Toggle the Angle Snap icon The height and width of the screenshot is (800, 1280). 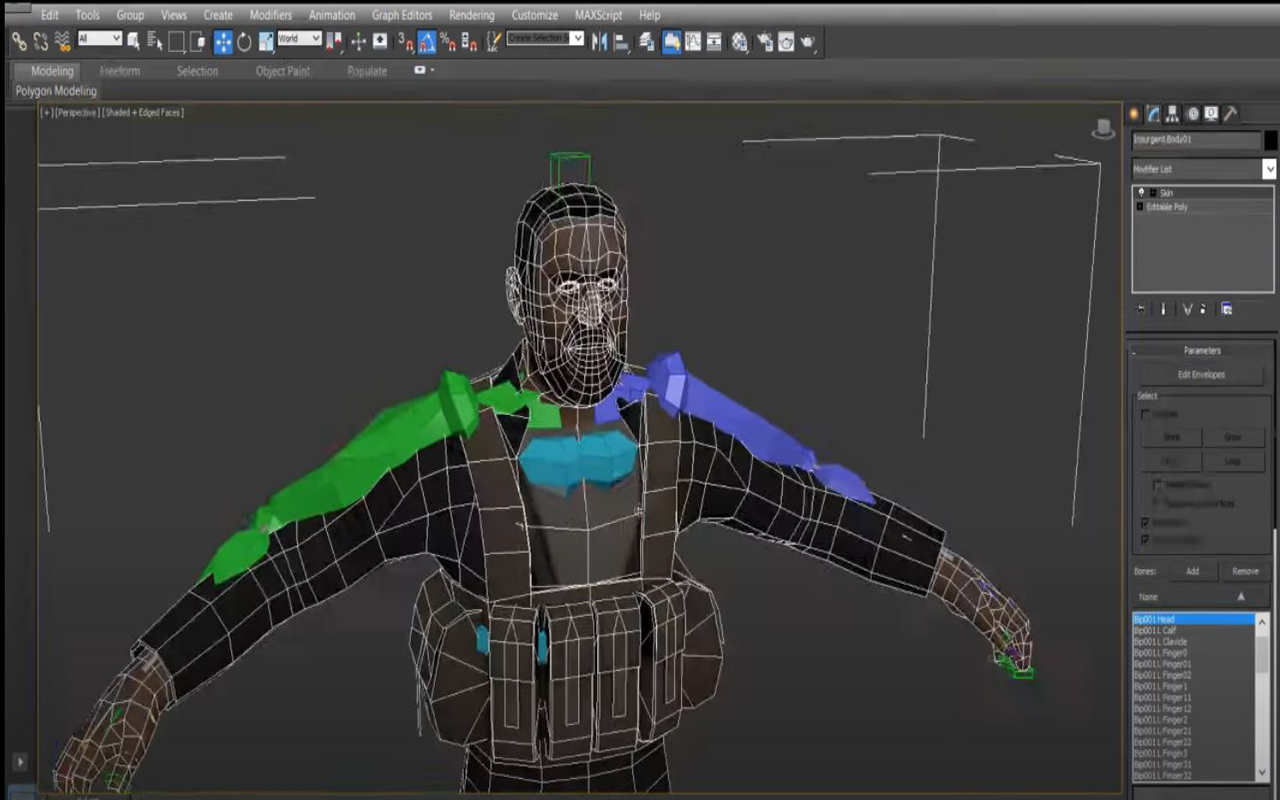coord(427,41)
